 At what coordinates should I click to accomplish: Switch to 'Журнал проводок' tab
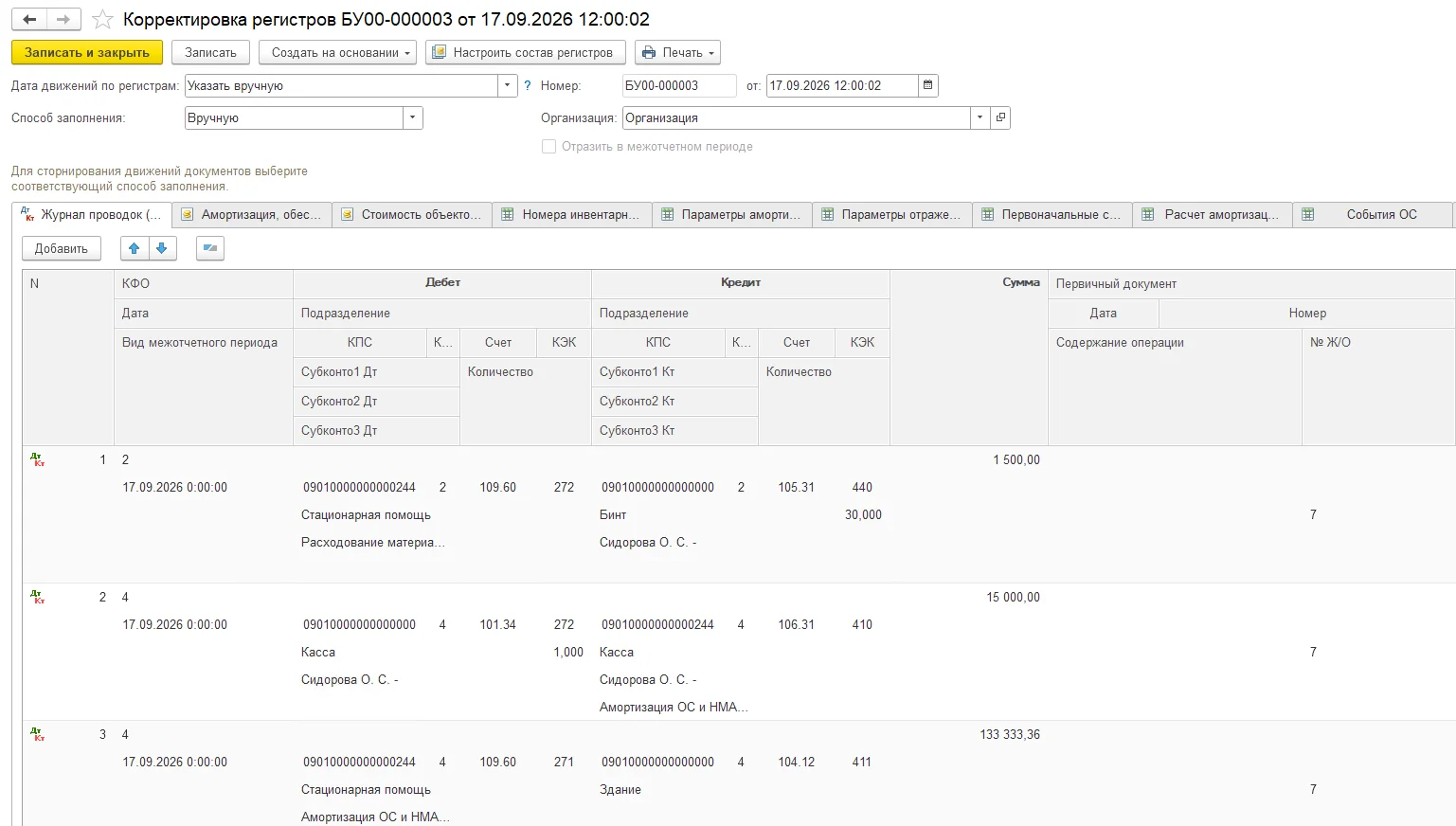[92, 215]
